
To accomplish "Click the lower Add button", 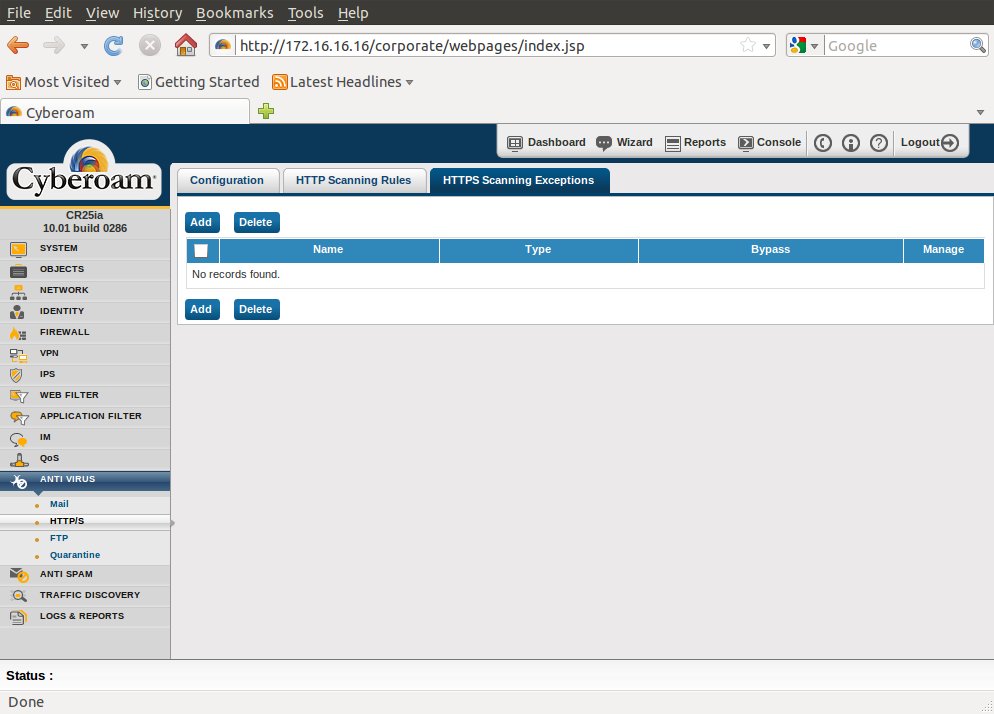I will pyautogui.click(x=202, y=309).
